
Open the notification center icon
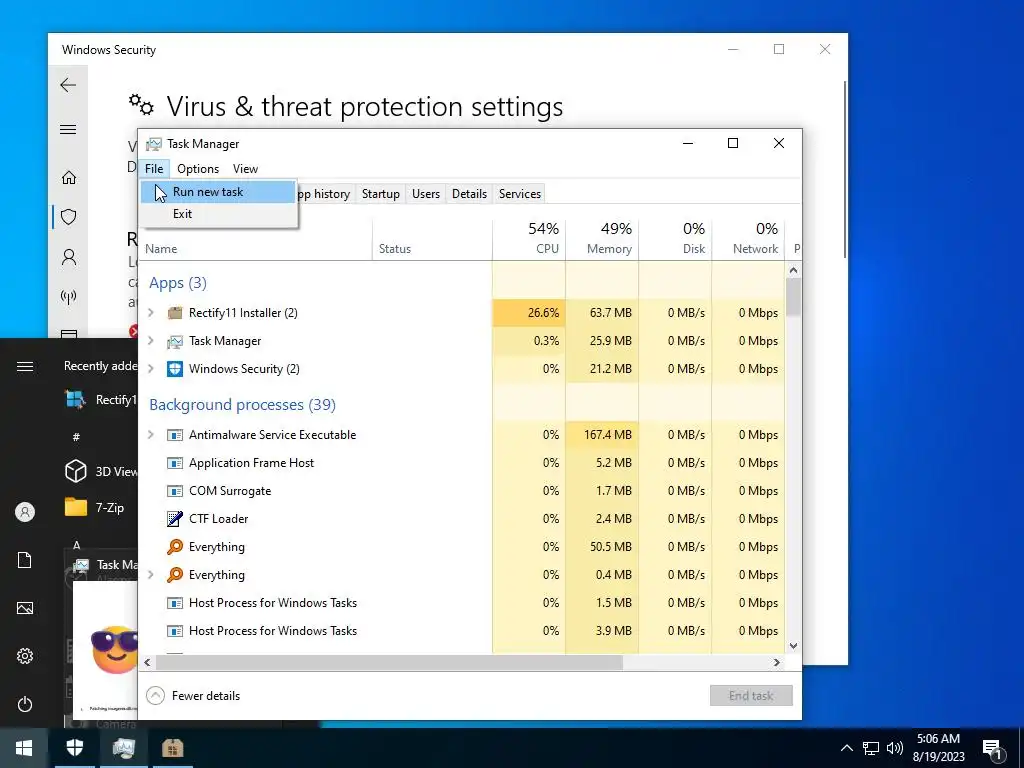(993, 748)
